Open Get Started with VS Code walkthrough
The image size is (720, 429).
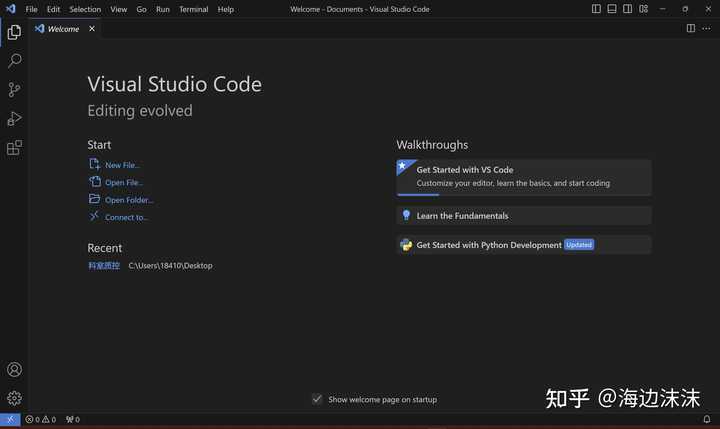pos(524,177)
